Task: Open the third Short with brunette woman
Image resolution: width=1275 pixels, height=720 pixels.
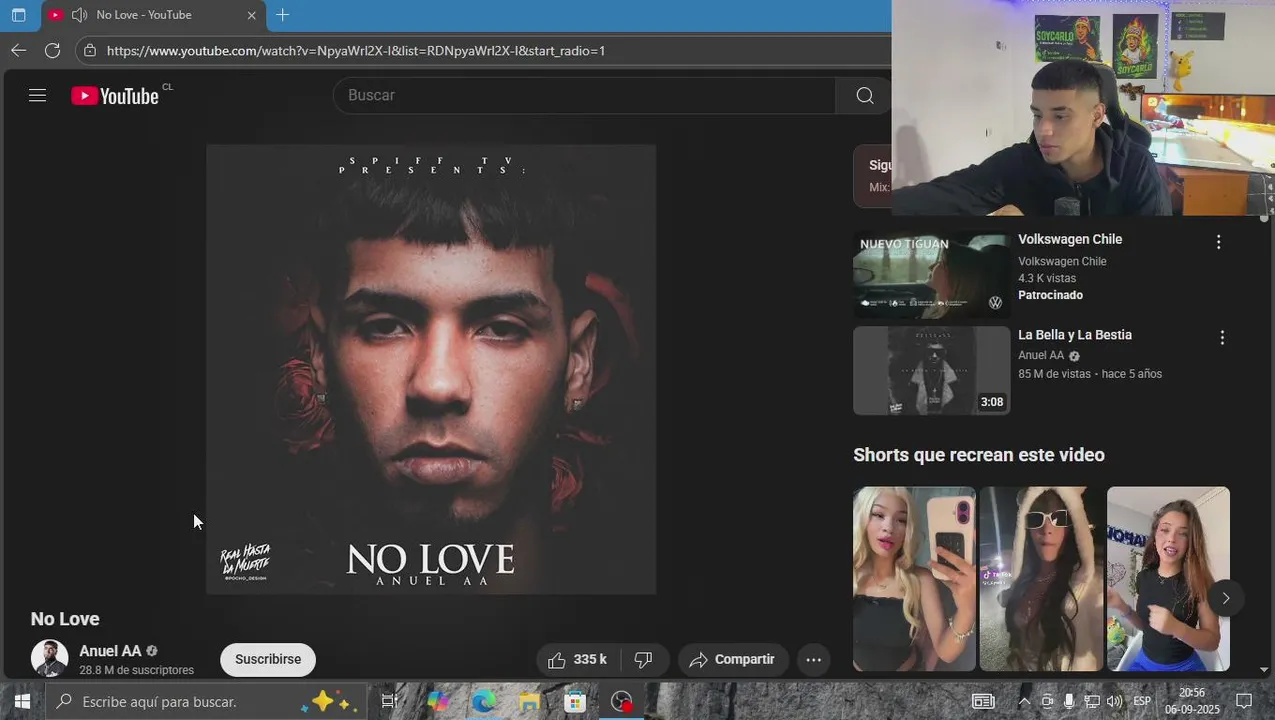Action: click(x=1168, y=578)
